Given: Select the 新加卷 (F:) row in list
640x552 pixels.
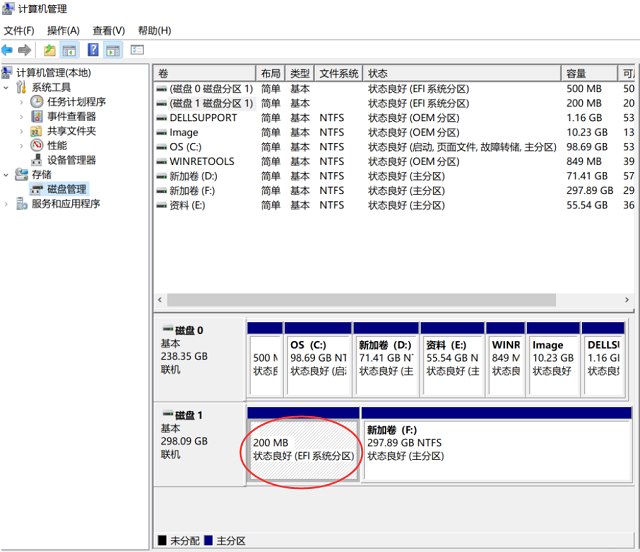Looking at the screenshot, I should (394, 191).
